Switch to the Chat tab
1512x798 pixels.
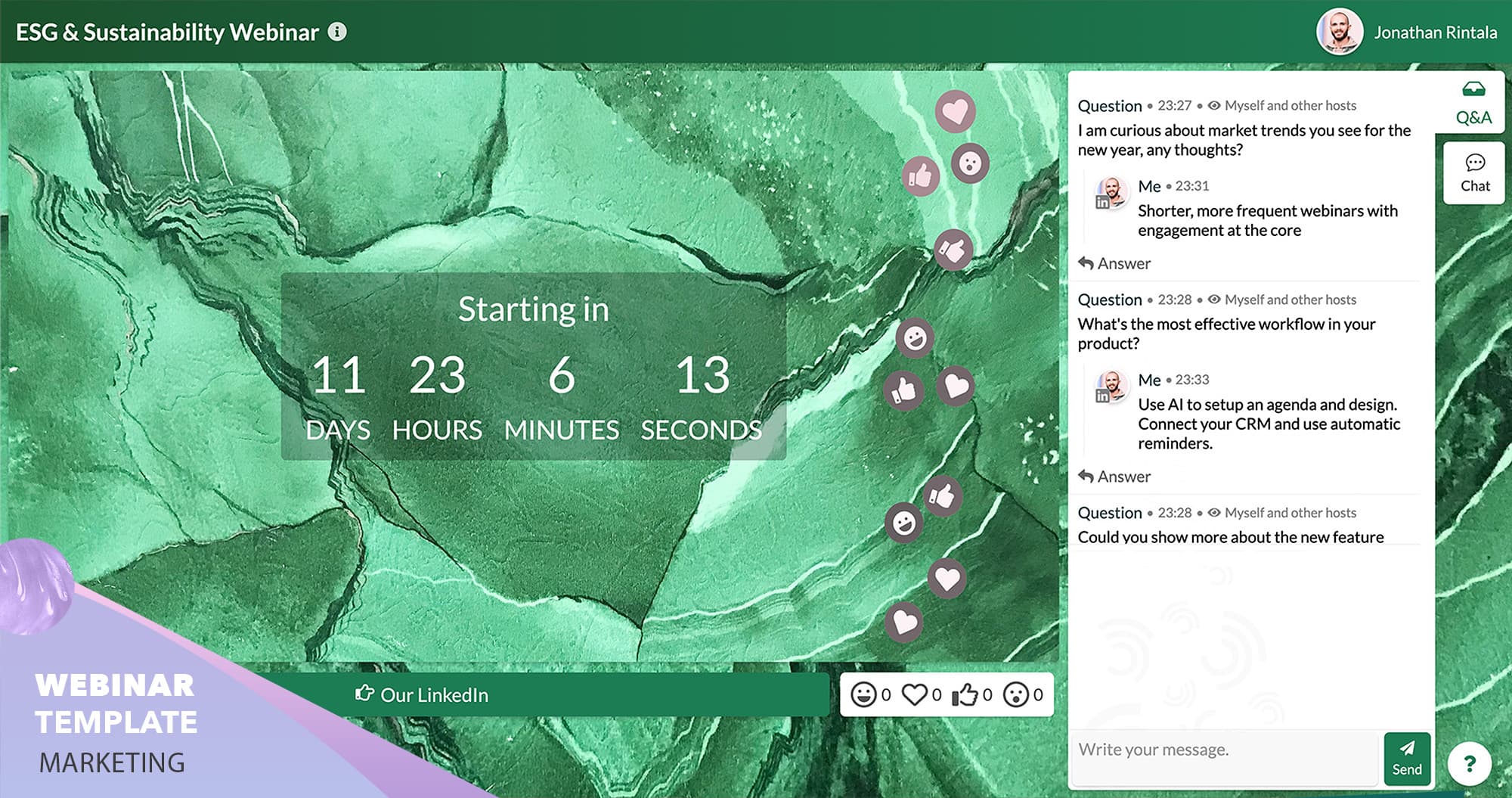point(1474,173)
